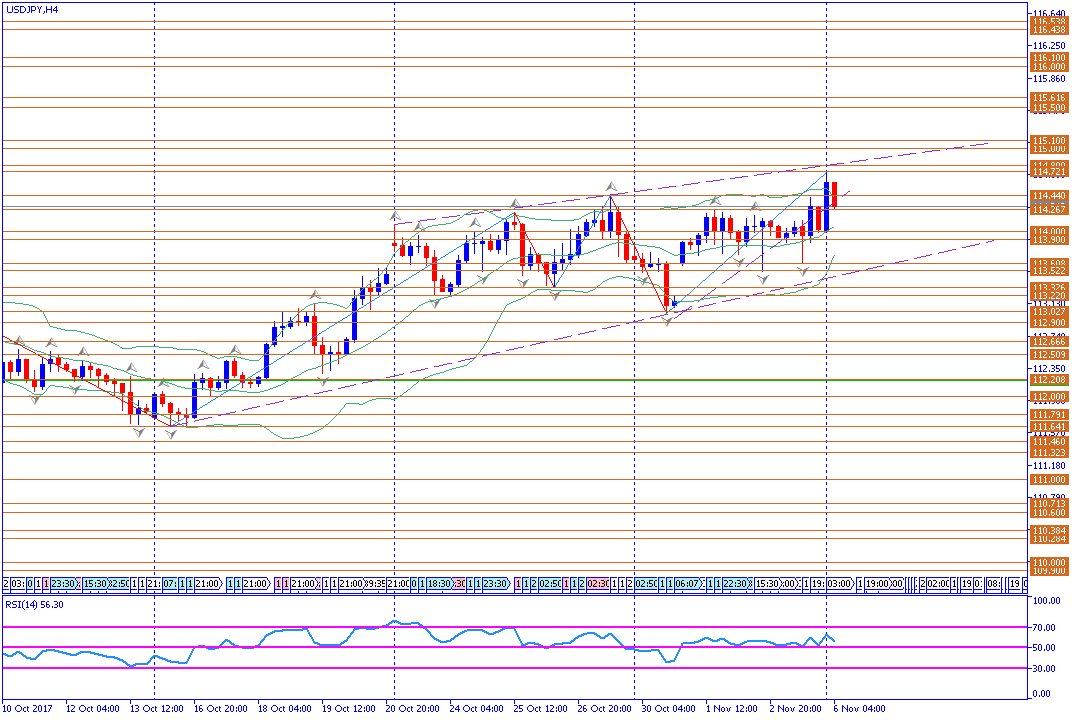Select the 03:00 event marker
The image size is (1080, 720).
(x=839, y=583)
